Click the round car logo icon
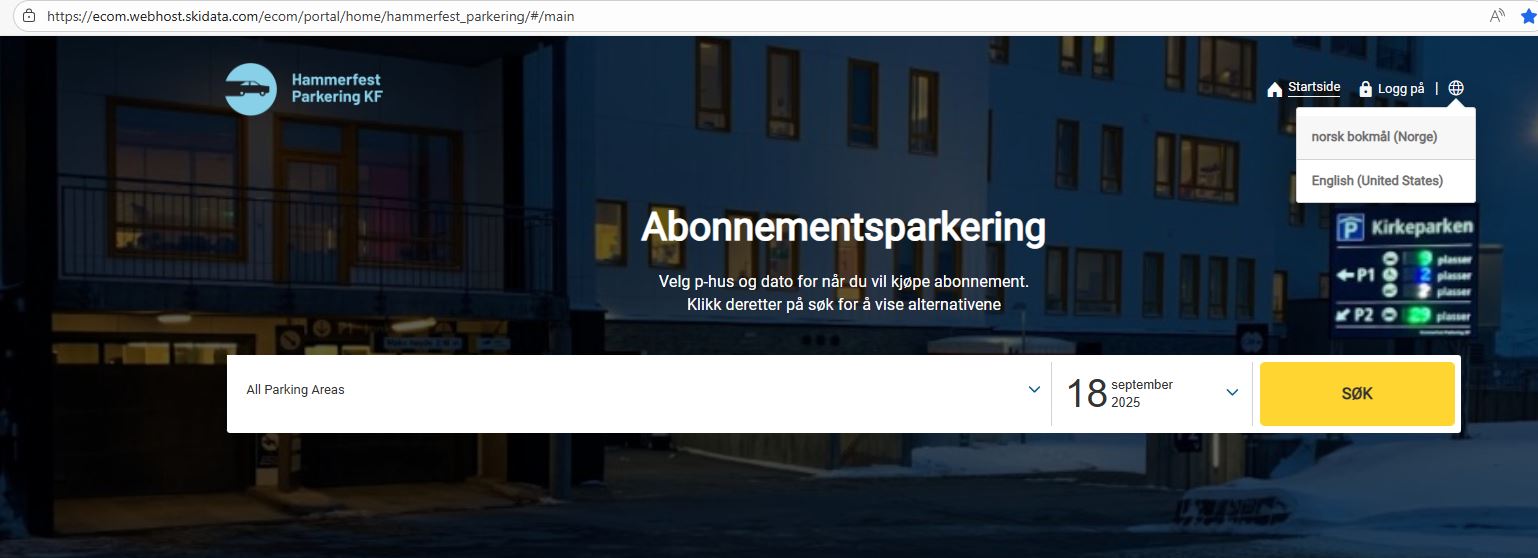 click(x=251, y=89)
